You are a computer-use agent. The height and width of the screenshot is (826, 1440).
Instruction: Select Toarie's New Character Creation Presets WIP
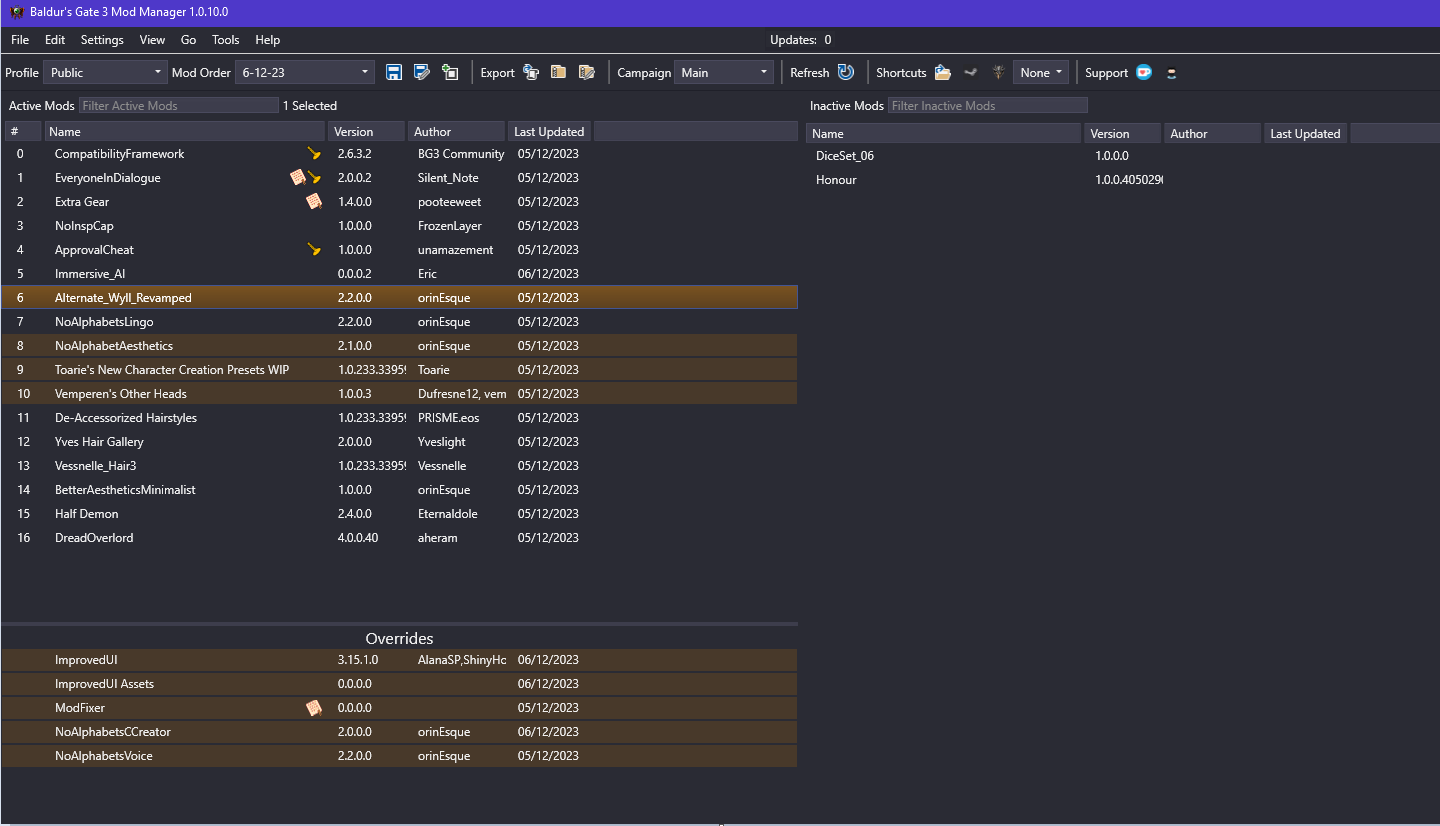tap(400, 370)
